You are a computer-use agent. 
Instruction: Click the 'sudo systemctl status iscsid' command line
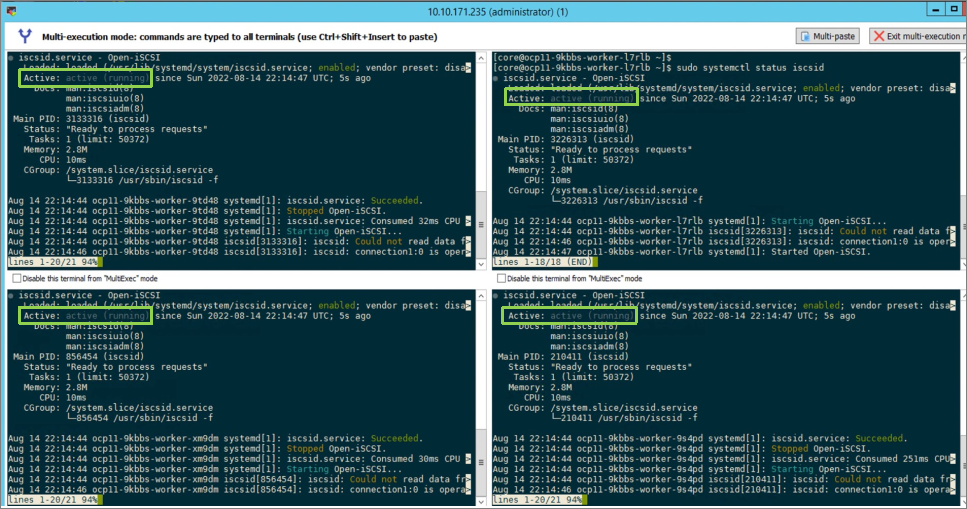tap(658, 68)
